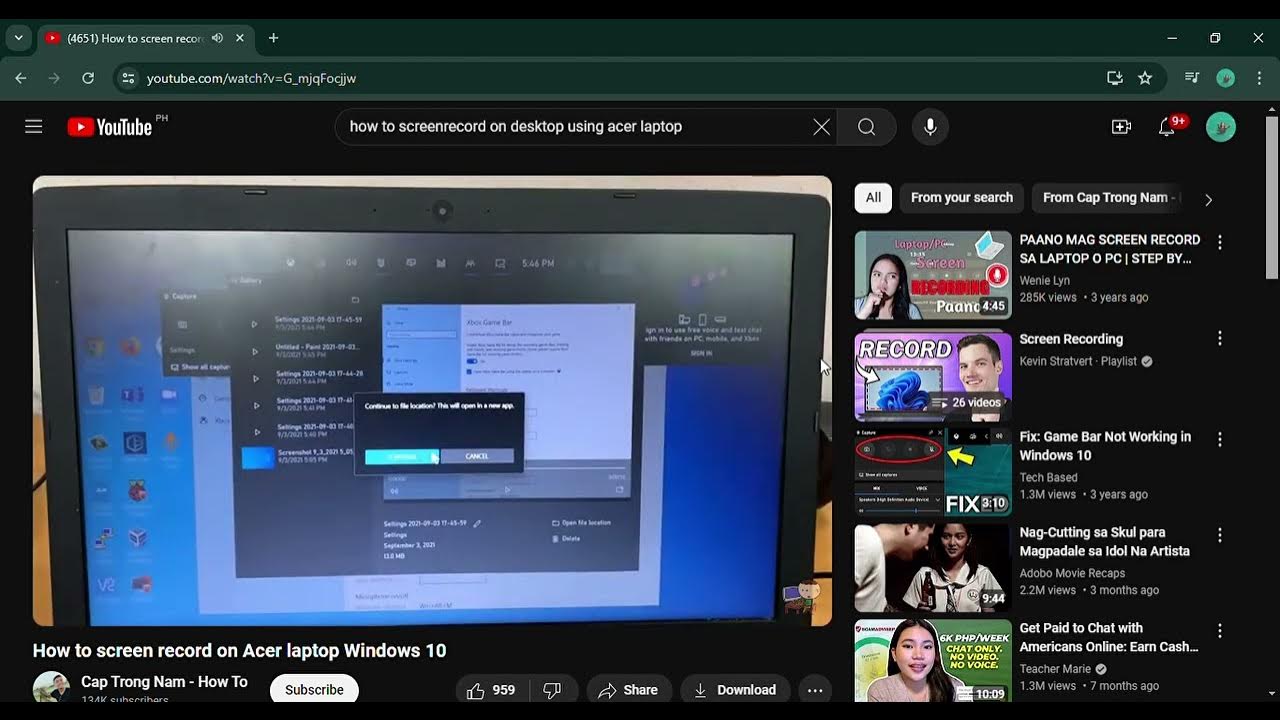Install or cast page icon in address bar
Image resolution: width=1280 pixels, height=720 pixels.
(1115, 78)
